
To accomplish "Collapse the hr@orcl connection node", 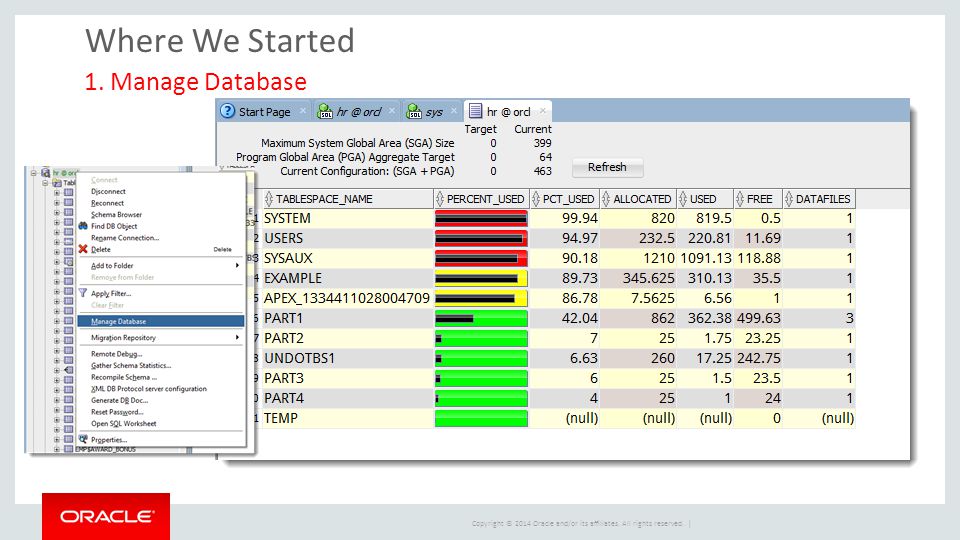I will [34, 173].
